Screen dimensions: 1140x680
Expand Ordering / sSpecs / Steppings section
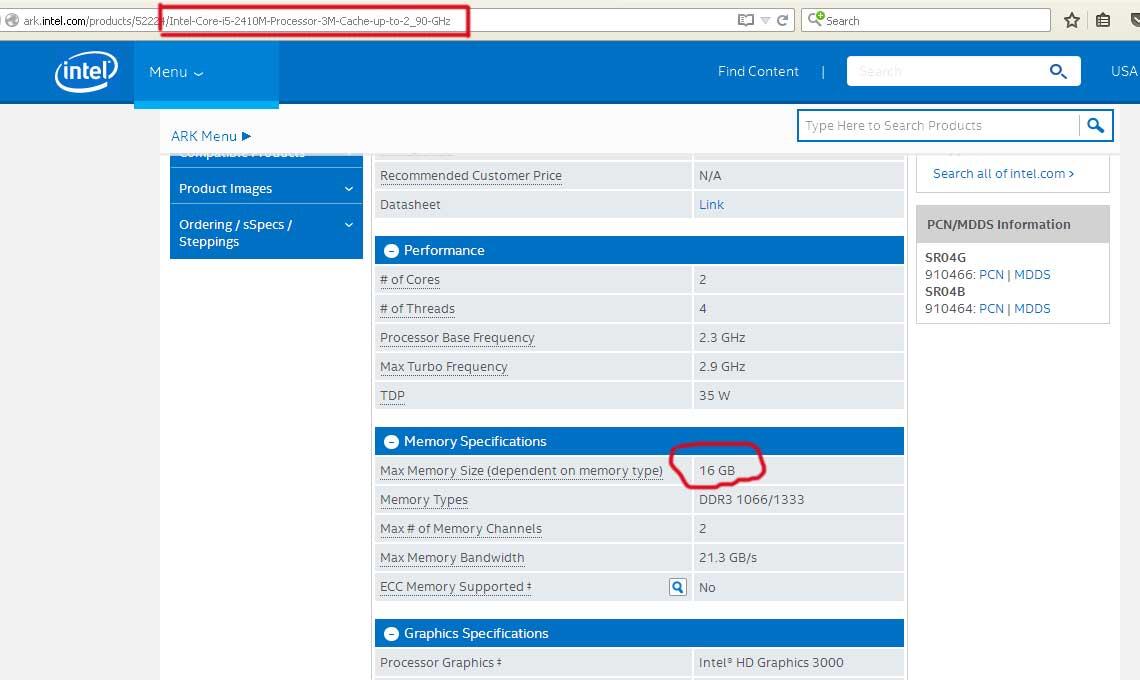pyautogui.click(x=266, y=233)
